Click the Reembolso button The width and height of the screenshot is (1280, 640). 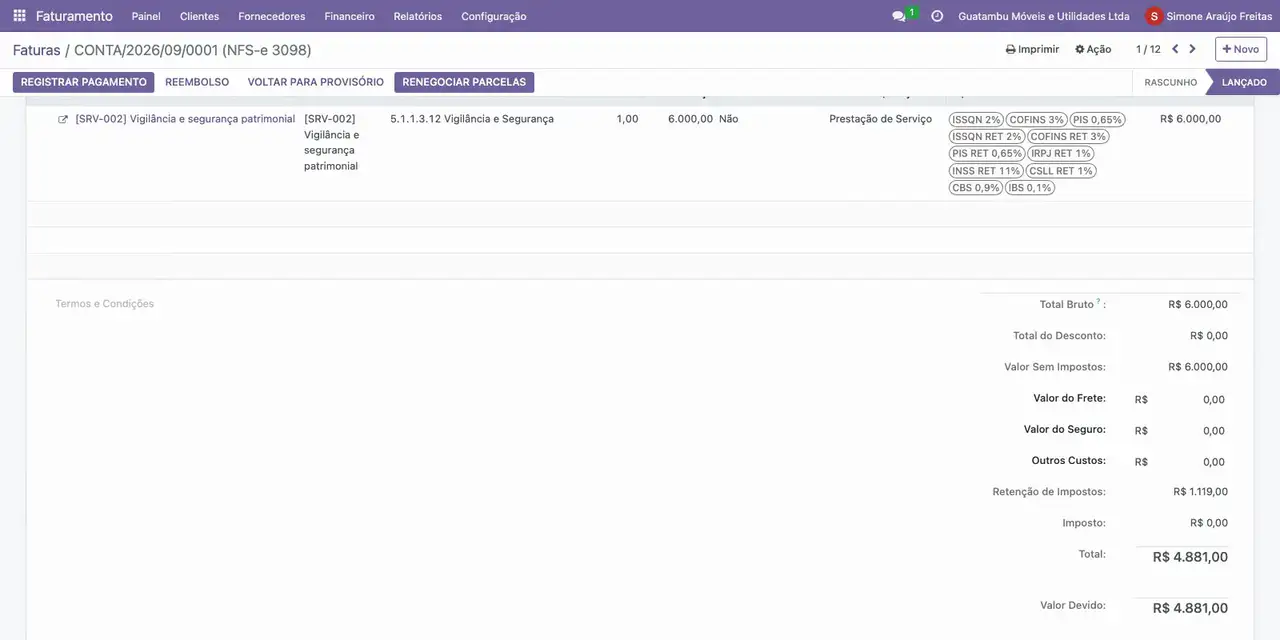tap(197, 82)
